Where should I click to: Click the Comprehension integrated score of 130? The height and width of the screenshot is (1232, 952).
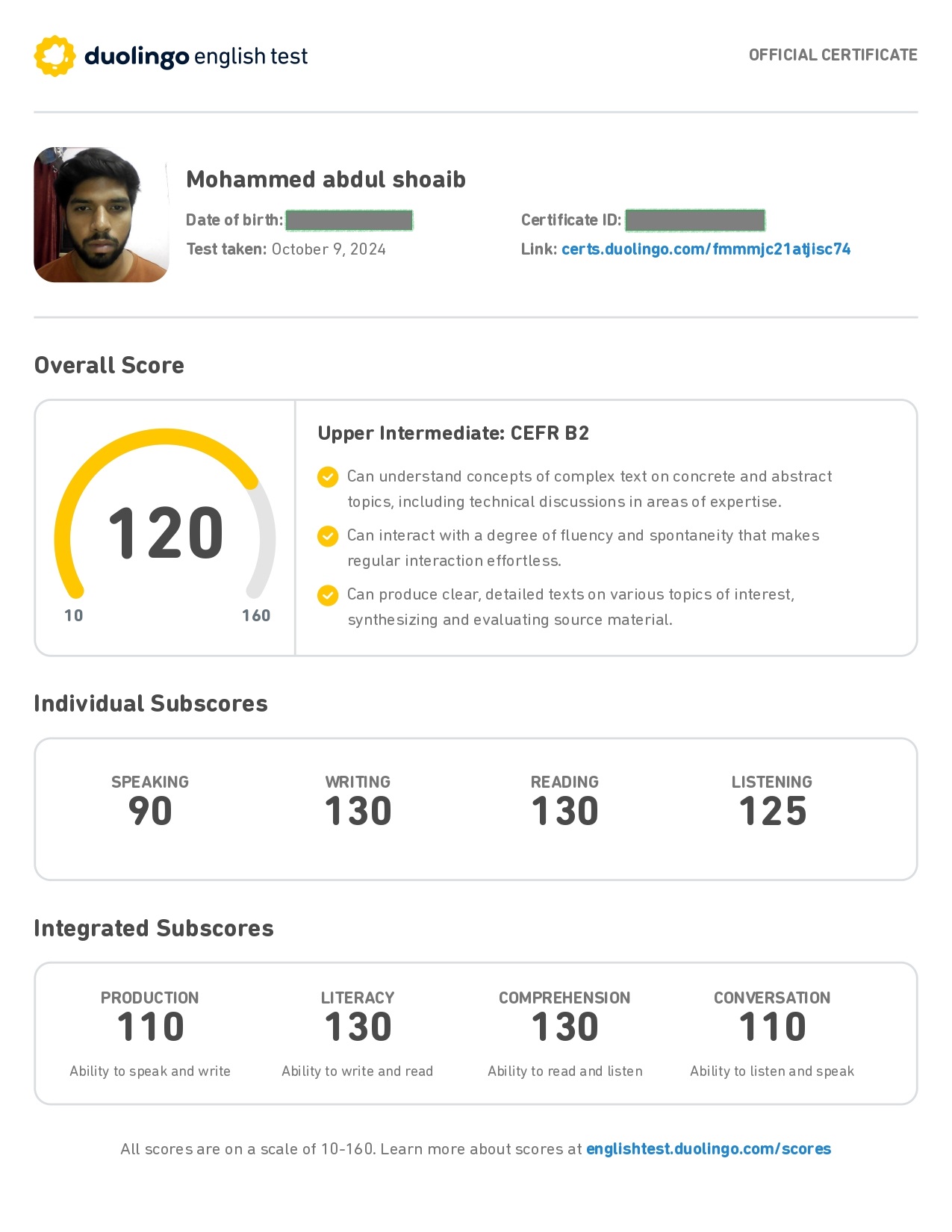564,1027
